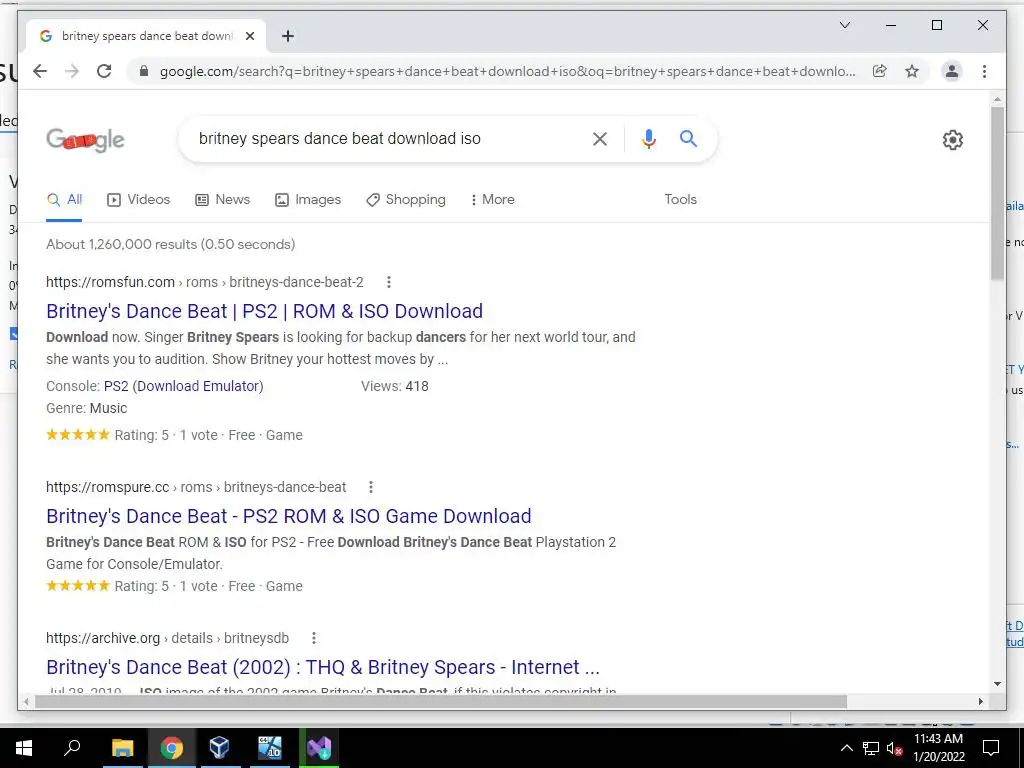This screenshot has height=768, width=1024.
Task: Click the padlock site info icon
Action: pyautogui.click(x=144, y=71)
